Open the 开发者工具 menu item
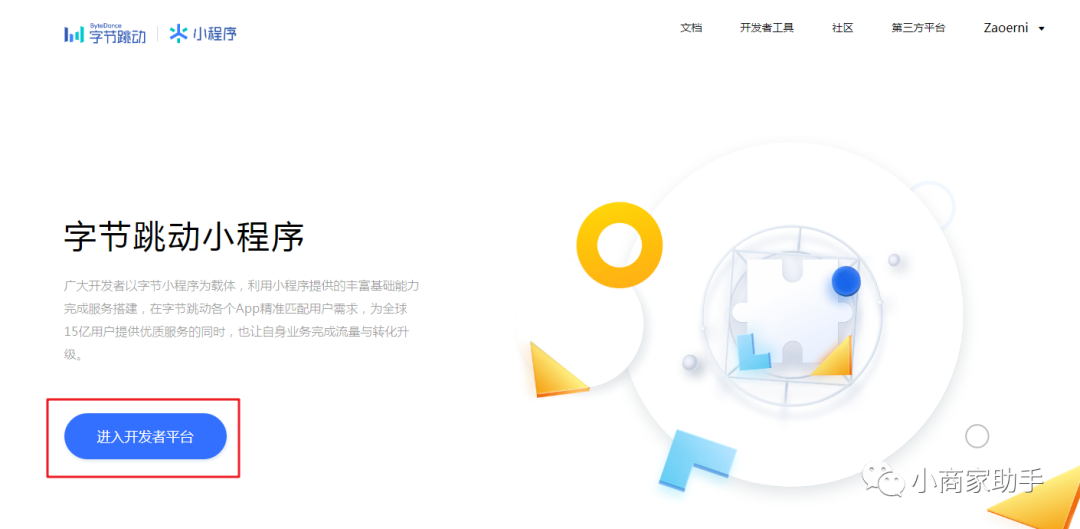Viewport: 1080px width, 529px height. 767,28
